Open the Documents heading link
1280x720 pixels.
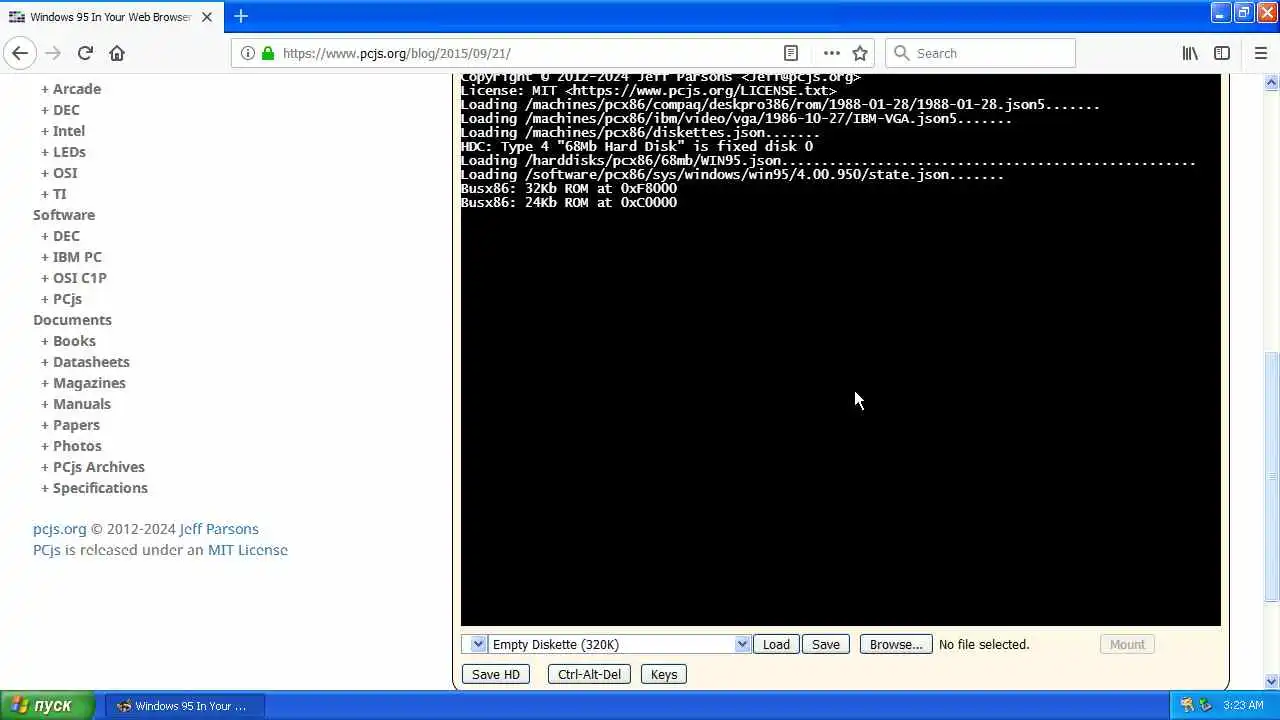[x=72, y=320]
